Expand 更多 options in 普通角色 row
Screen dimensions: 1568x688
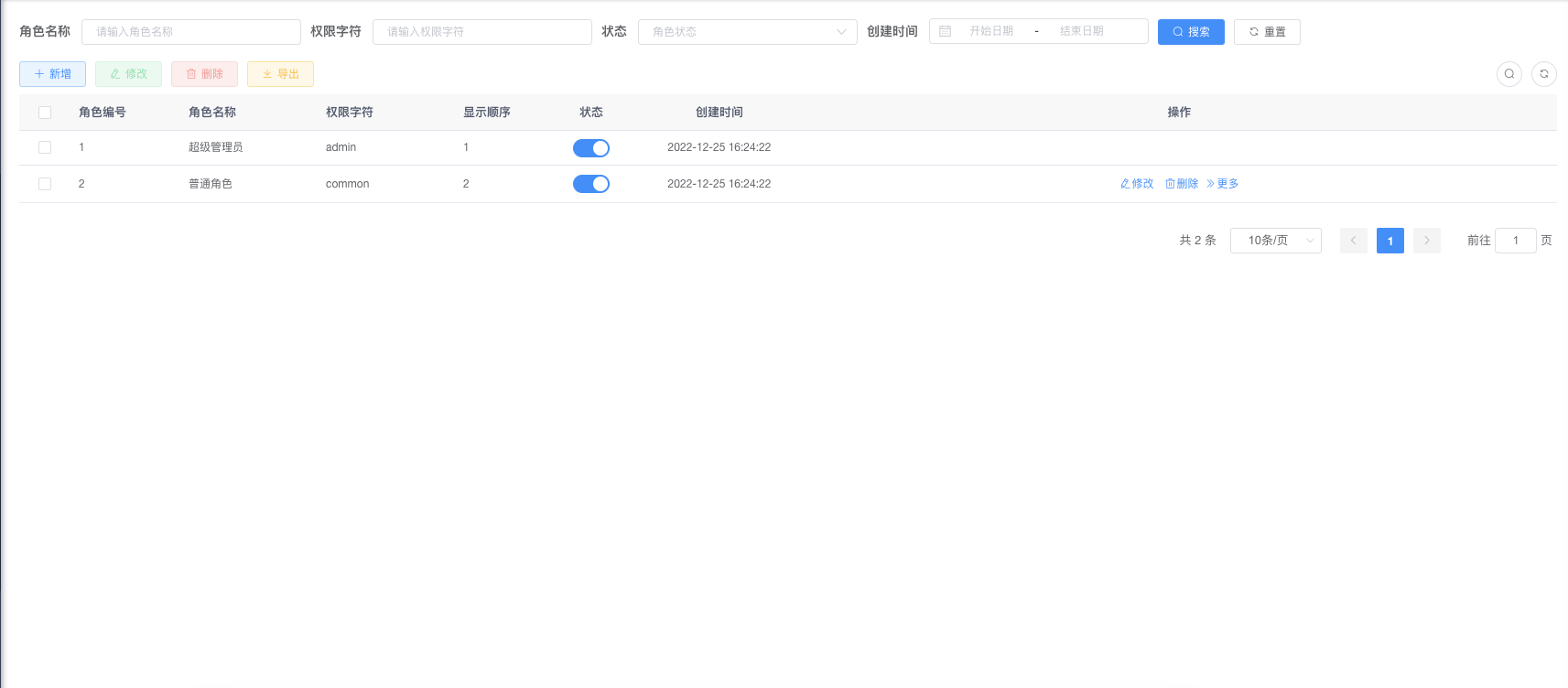coord(1223,184)
